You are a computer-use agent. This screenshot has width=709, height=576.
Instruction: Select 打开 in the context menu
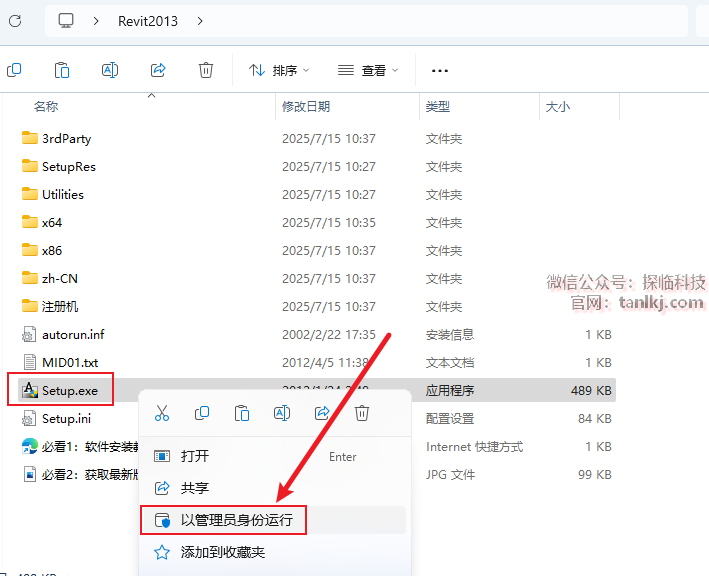195,456
